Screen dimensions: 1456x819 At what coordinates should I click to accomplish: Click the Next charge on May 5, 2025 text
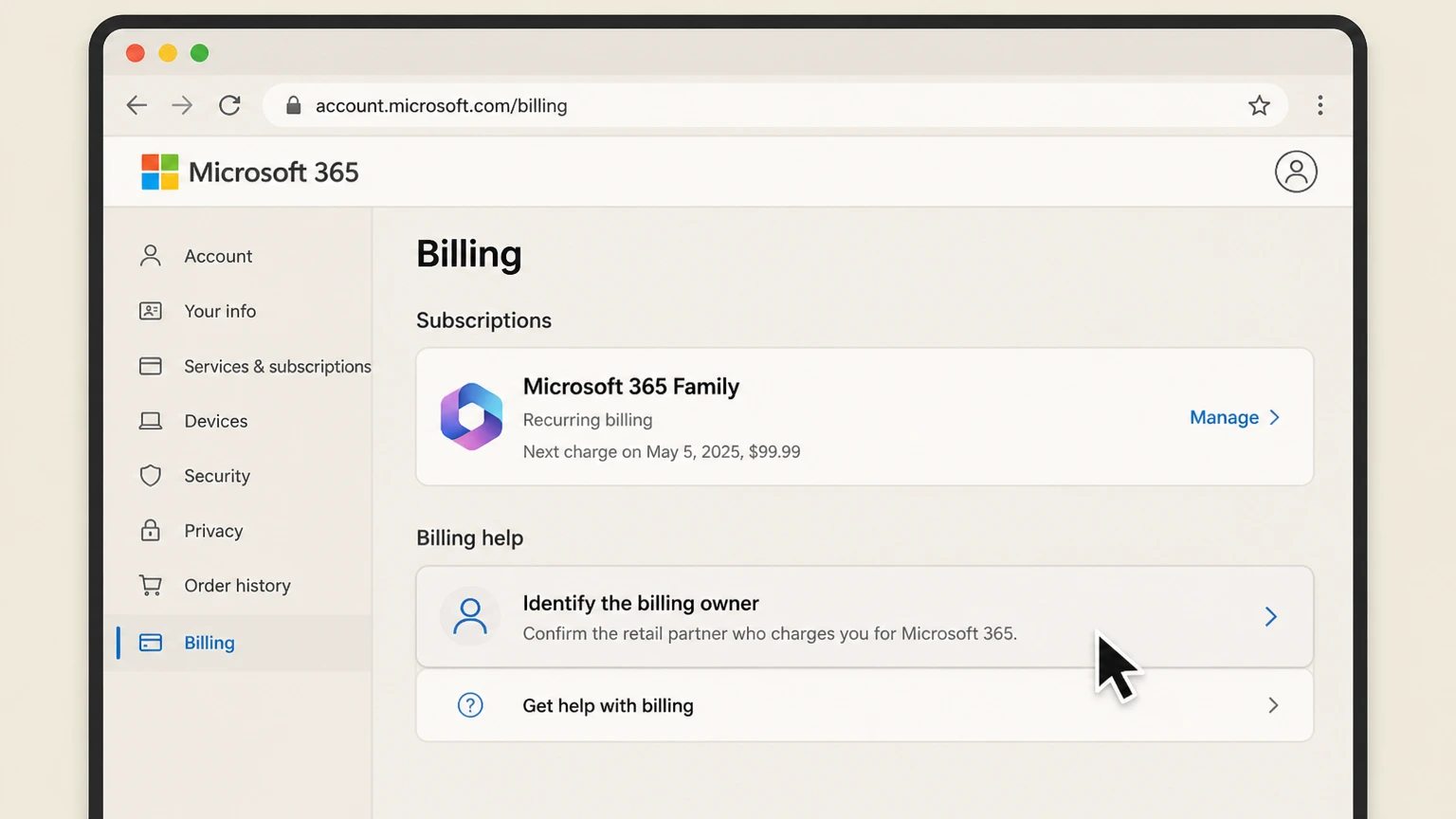662,452
